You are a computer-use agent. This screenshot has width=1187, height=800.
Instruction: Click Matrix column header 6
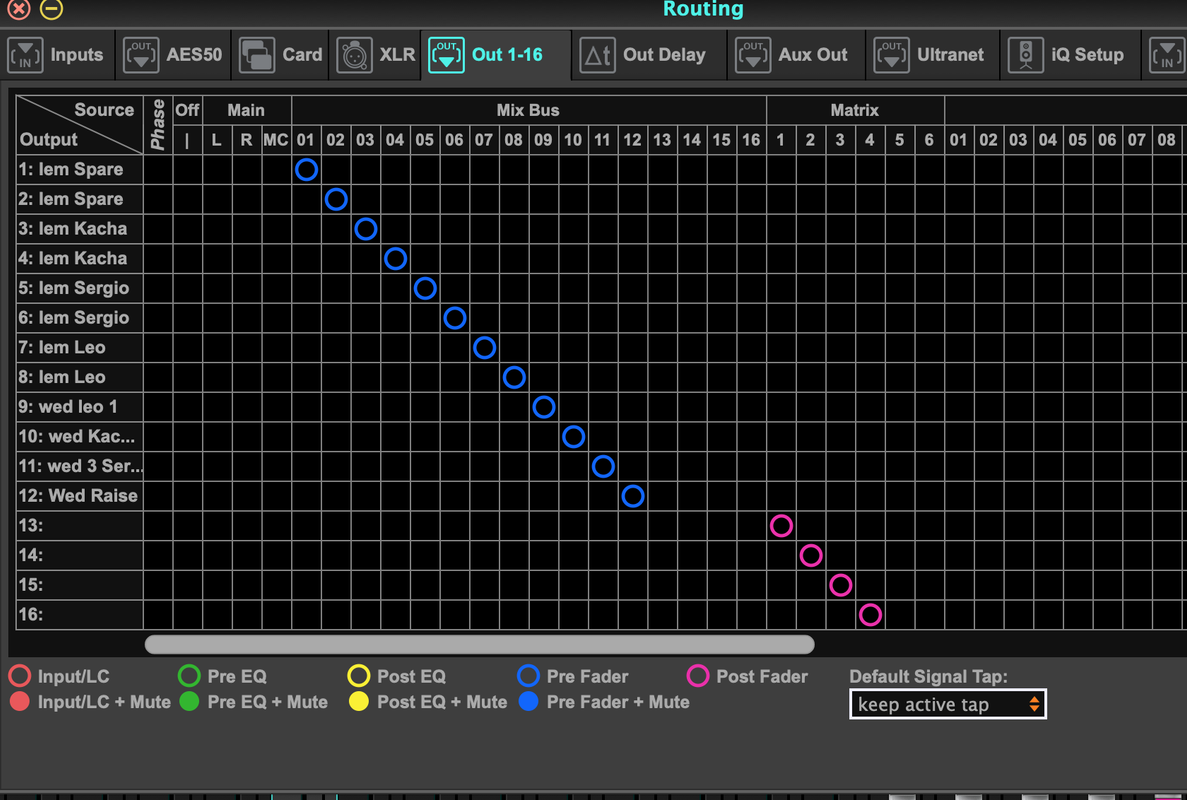pos(930,140)
